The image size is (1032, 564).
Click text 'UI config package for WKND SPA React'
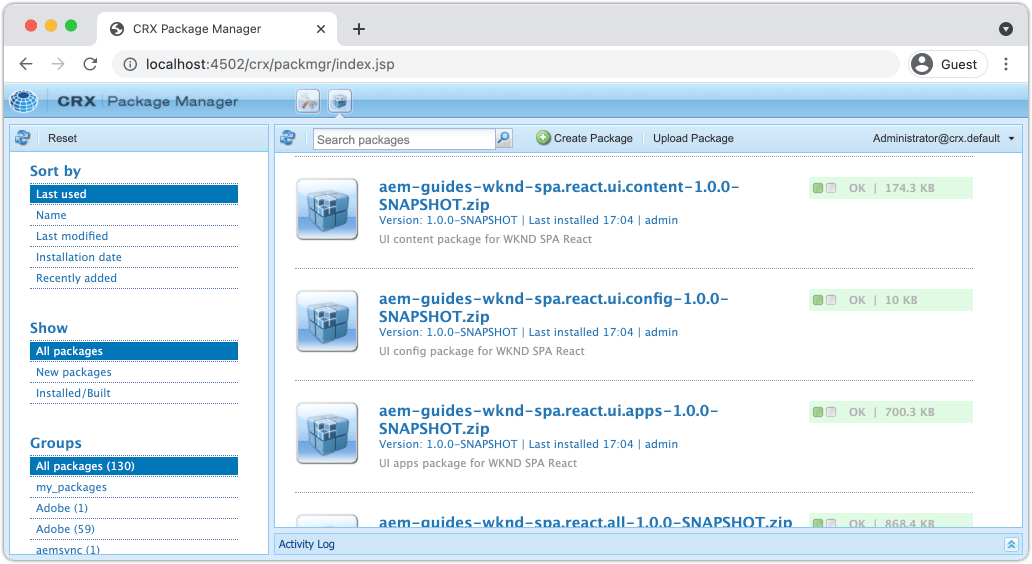click(482, 351)
